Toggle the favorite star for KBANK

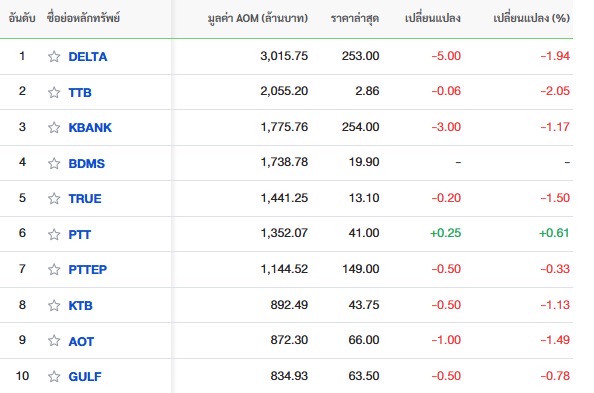54,127
